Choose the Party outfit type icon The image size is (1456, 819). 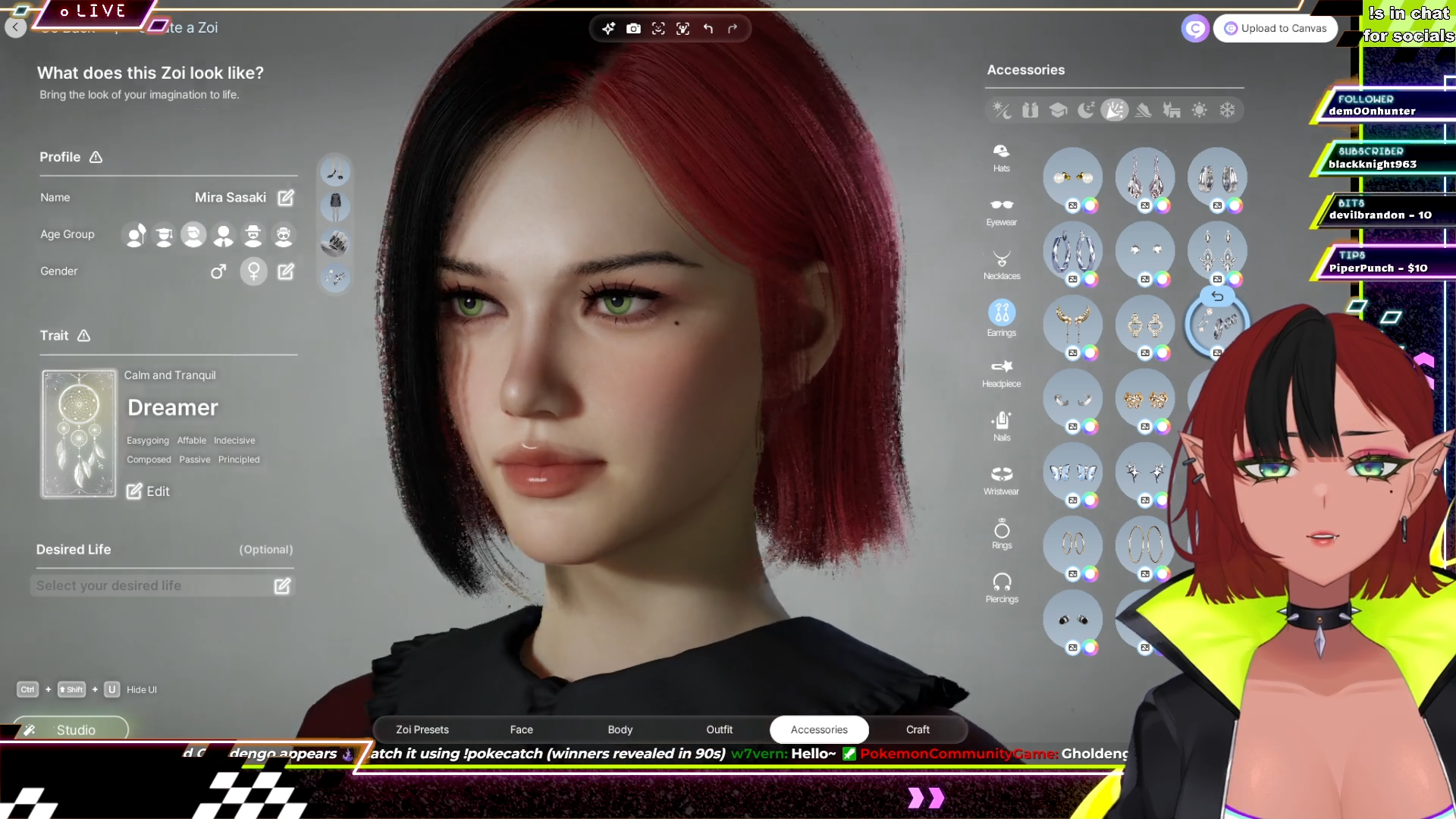[1114, 111]
